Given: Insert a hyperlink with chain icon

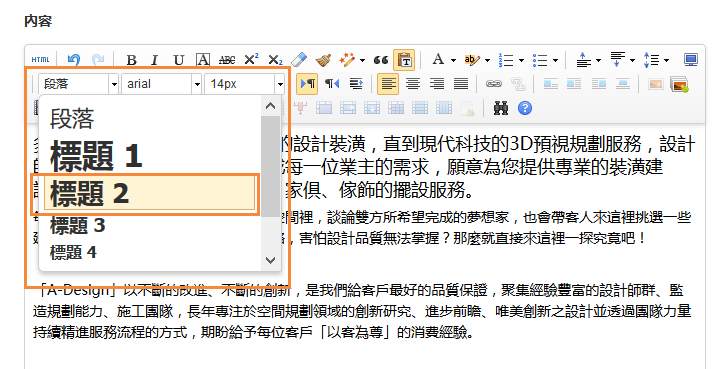Looking at the screenshot, I should tap(494, 84).
